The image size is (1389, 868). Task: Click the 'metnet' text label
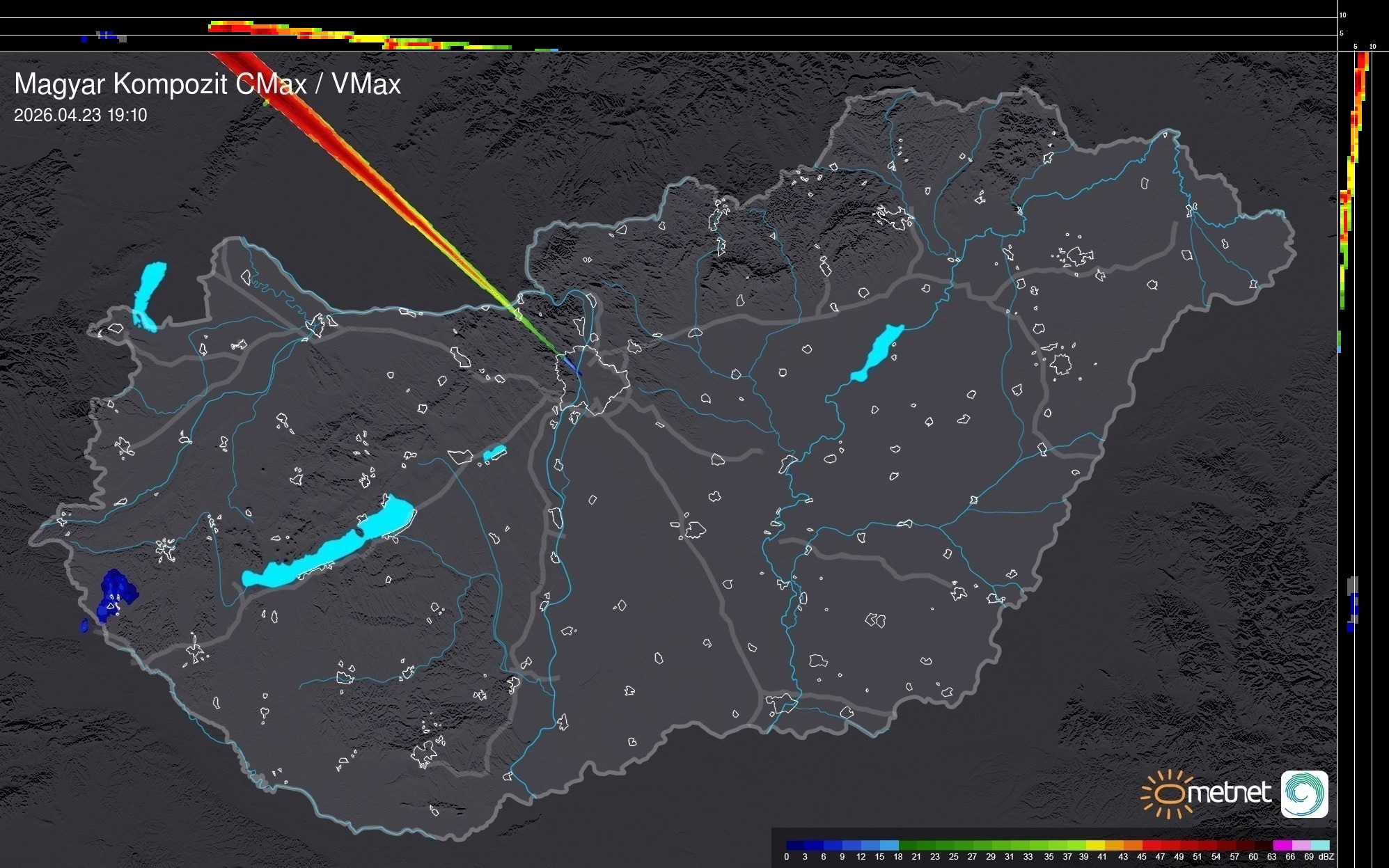[1229, 793]
